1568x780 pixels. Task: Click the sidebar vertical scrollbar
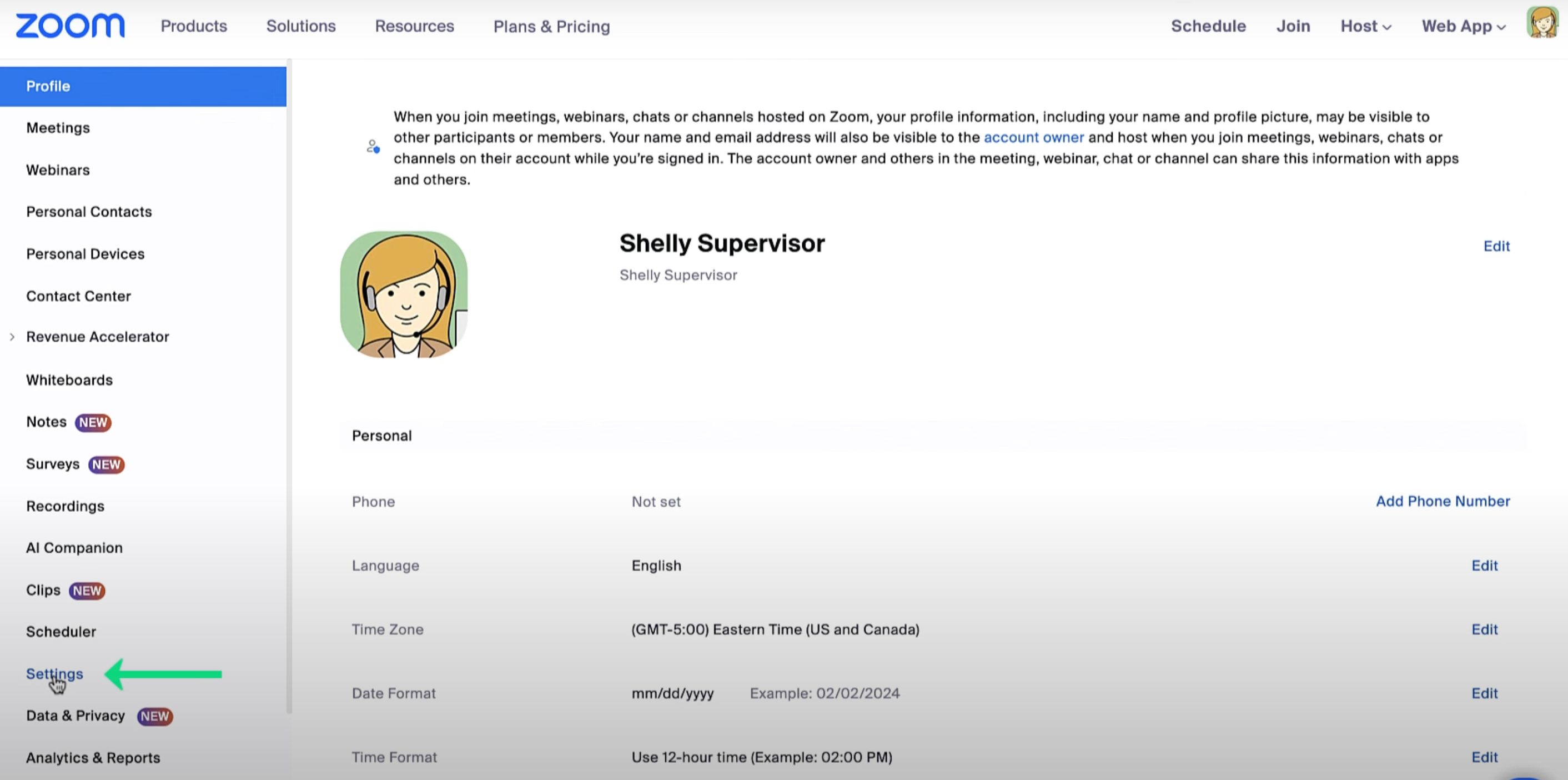289,386
